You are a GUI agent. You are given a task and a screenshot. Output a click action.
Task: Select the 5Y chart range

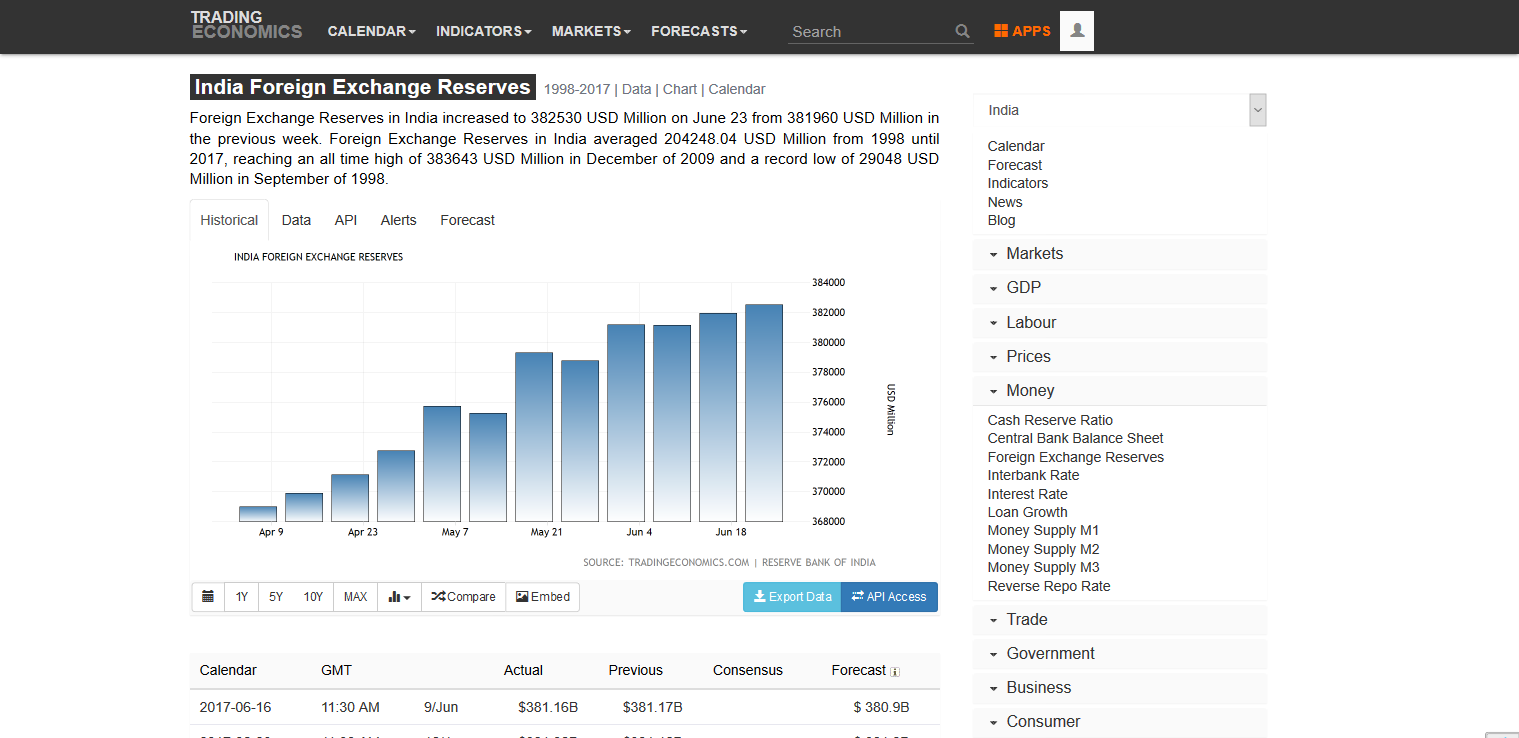tap(276, 597)
